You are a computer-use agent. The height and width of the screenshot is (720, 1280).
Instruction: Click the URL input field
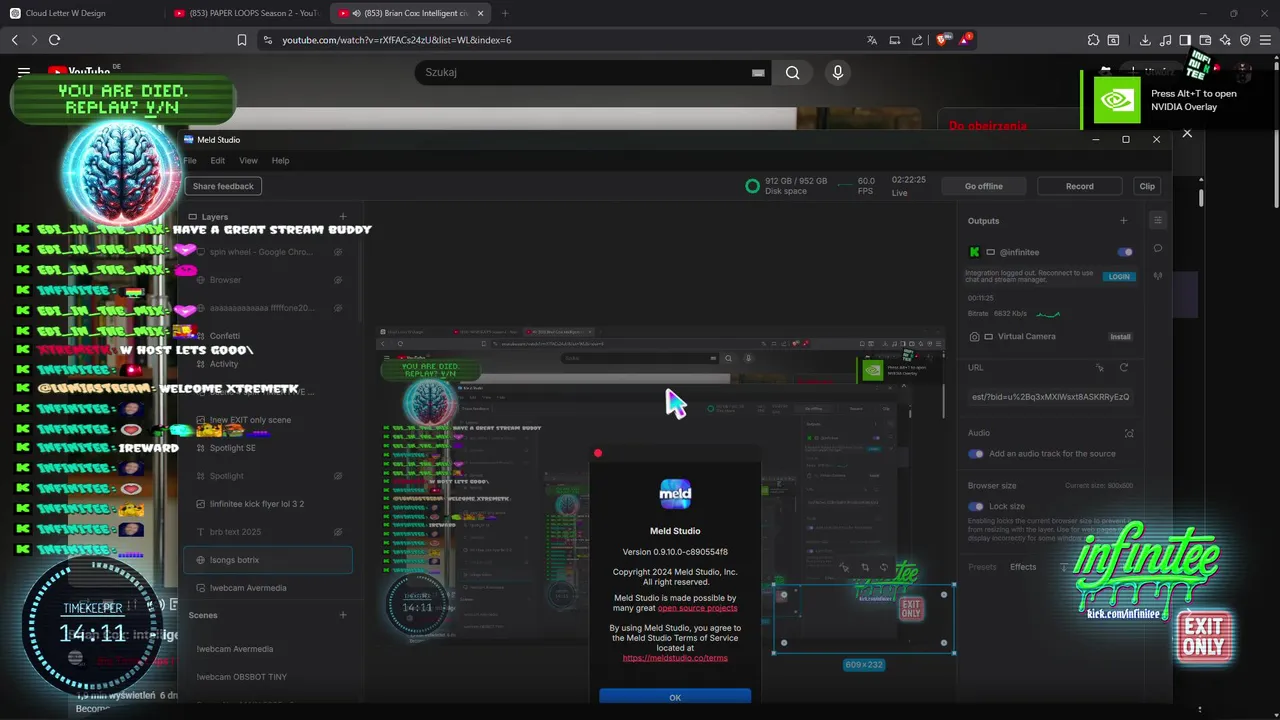click(x=1050, y=397)
